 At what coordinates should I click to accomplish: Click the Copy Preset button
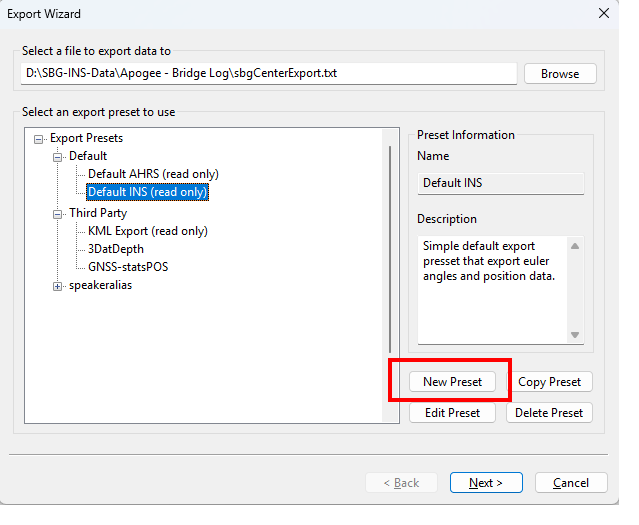[550, 382]
